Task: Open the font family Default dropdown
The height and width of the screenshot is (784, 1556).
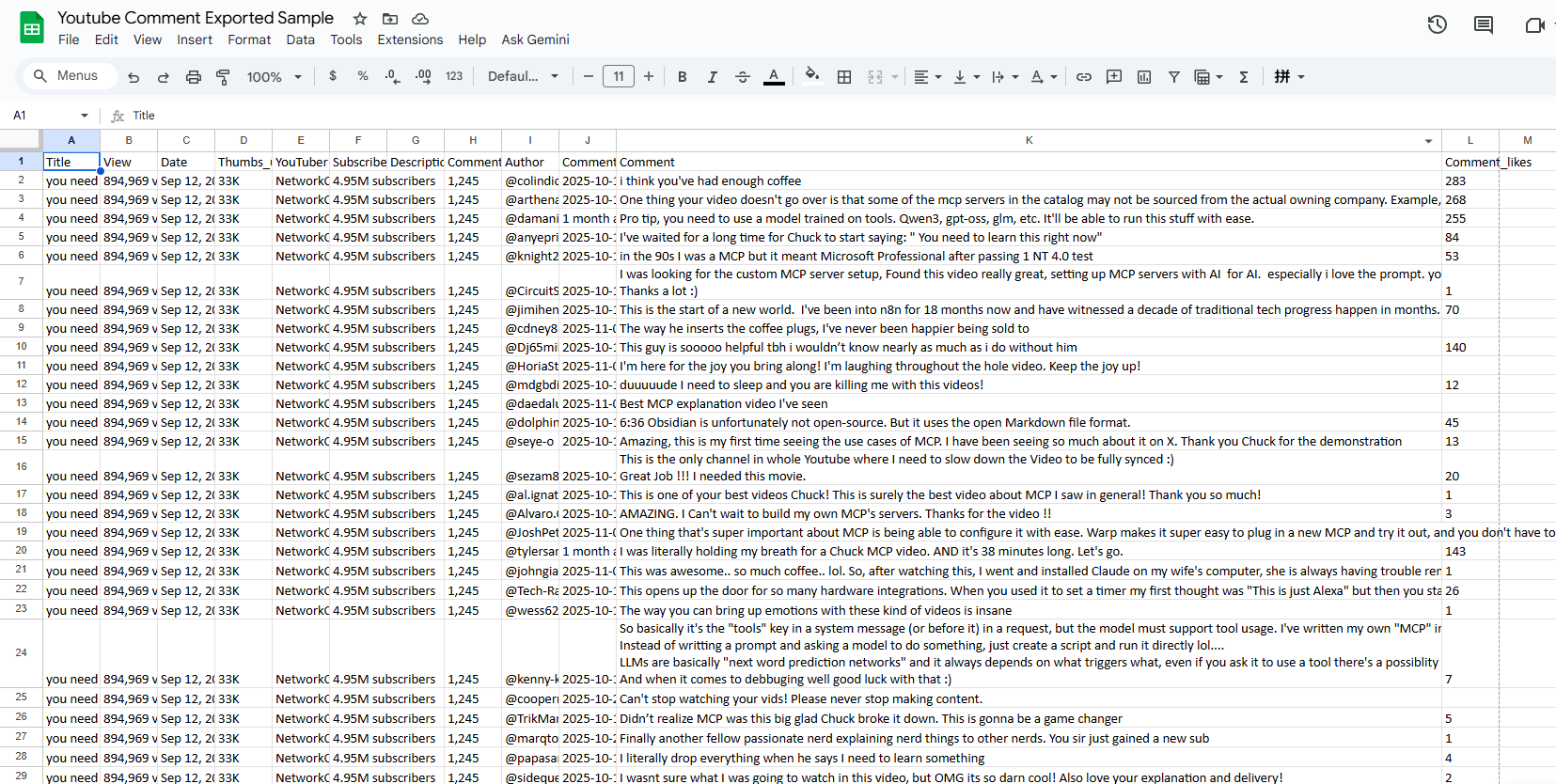Action: [x=523, y=76]
